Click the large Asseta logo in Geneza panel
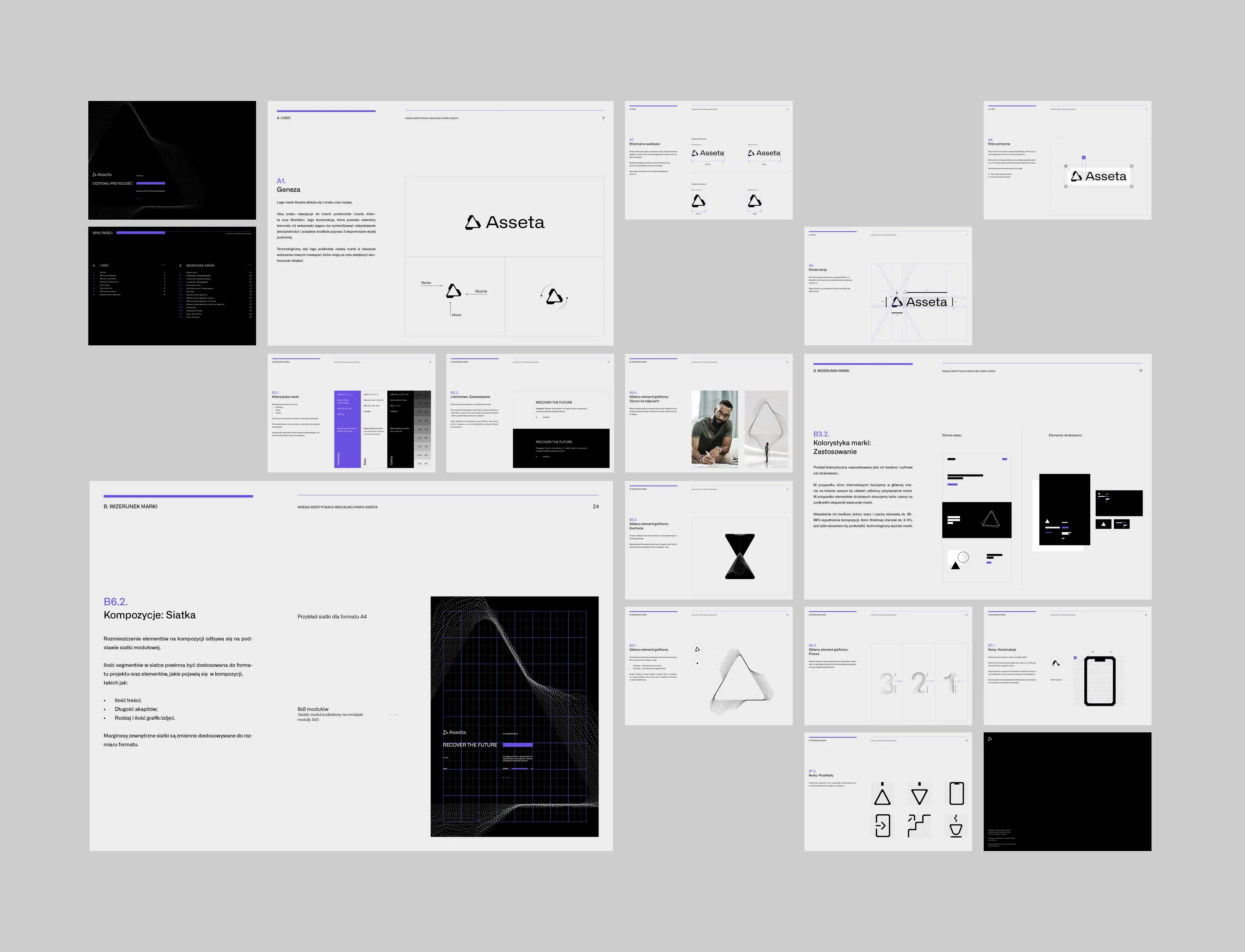This screenshot has height=952, width=1245. [504, 222]
